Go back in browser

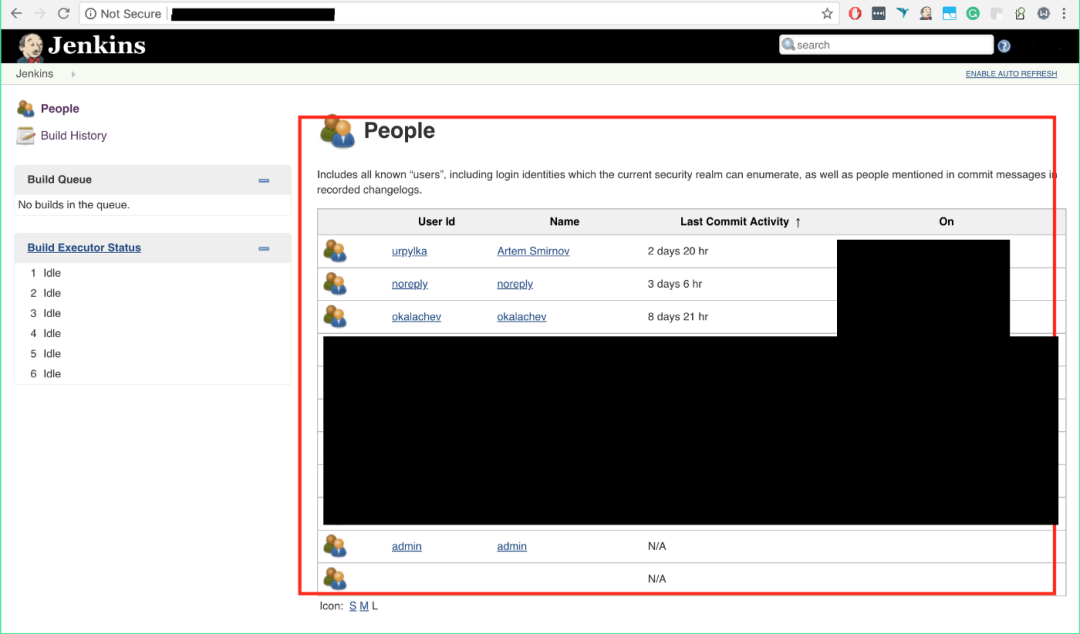17,13
